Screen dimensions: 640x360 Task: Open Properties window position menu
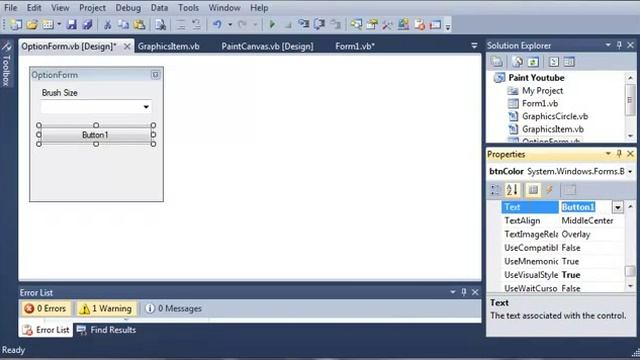608,154
